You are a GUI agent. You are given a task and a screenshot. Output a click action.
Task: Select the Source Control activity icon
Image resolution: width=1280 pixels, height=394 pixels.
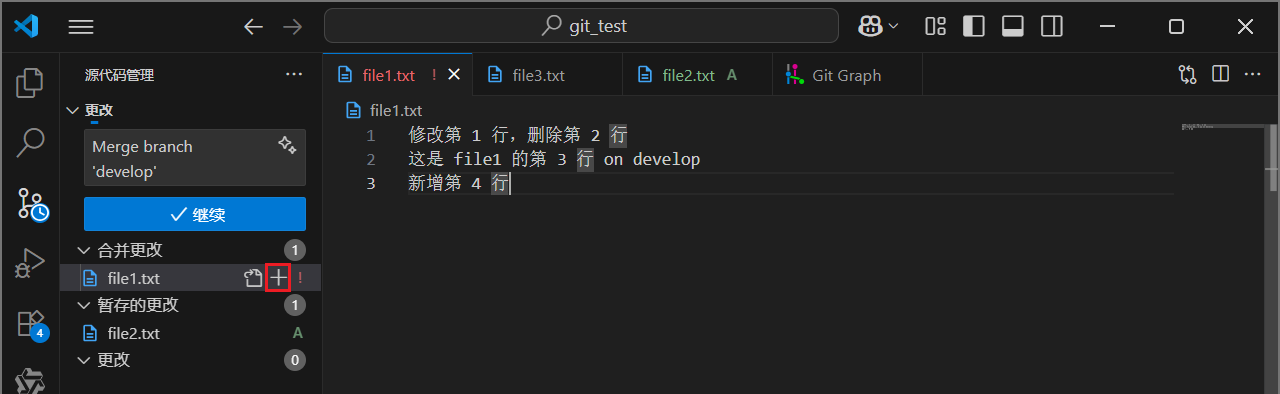coord(31,204)
